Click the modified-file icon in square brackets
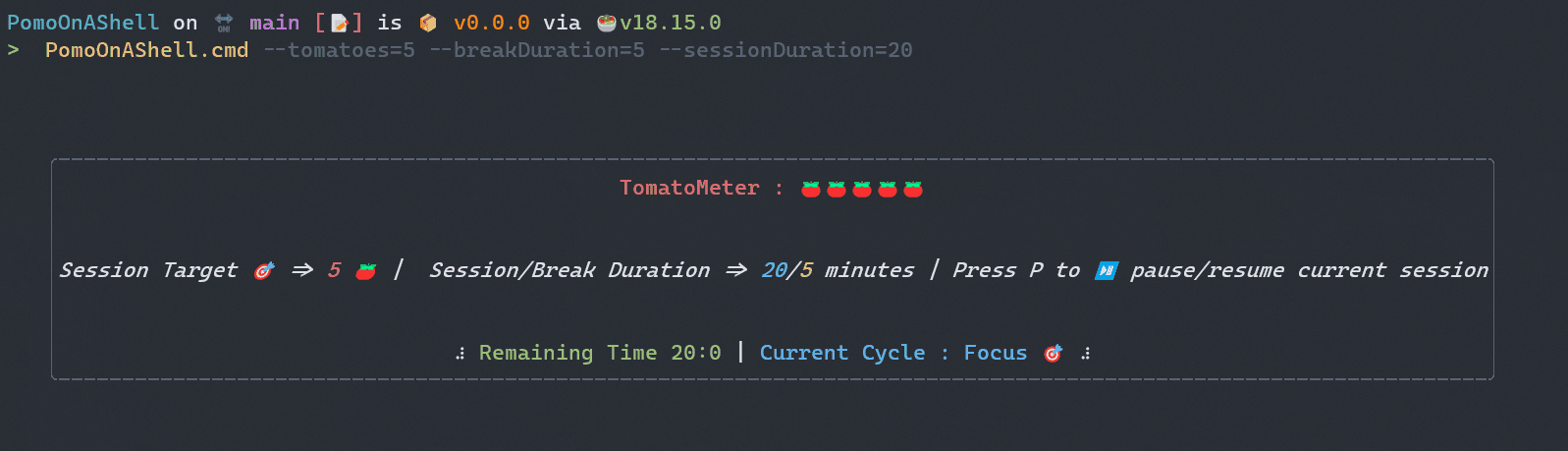 pos(340,23)
